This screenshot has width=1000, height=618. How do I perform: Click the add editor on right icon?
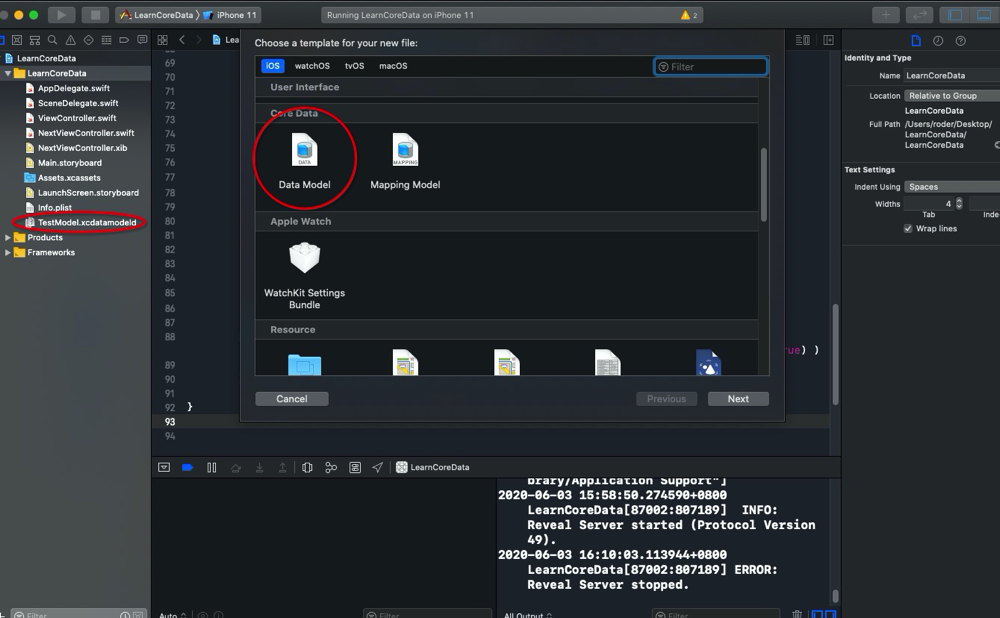(828, 40)
